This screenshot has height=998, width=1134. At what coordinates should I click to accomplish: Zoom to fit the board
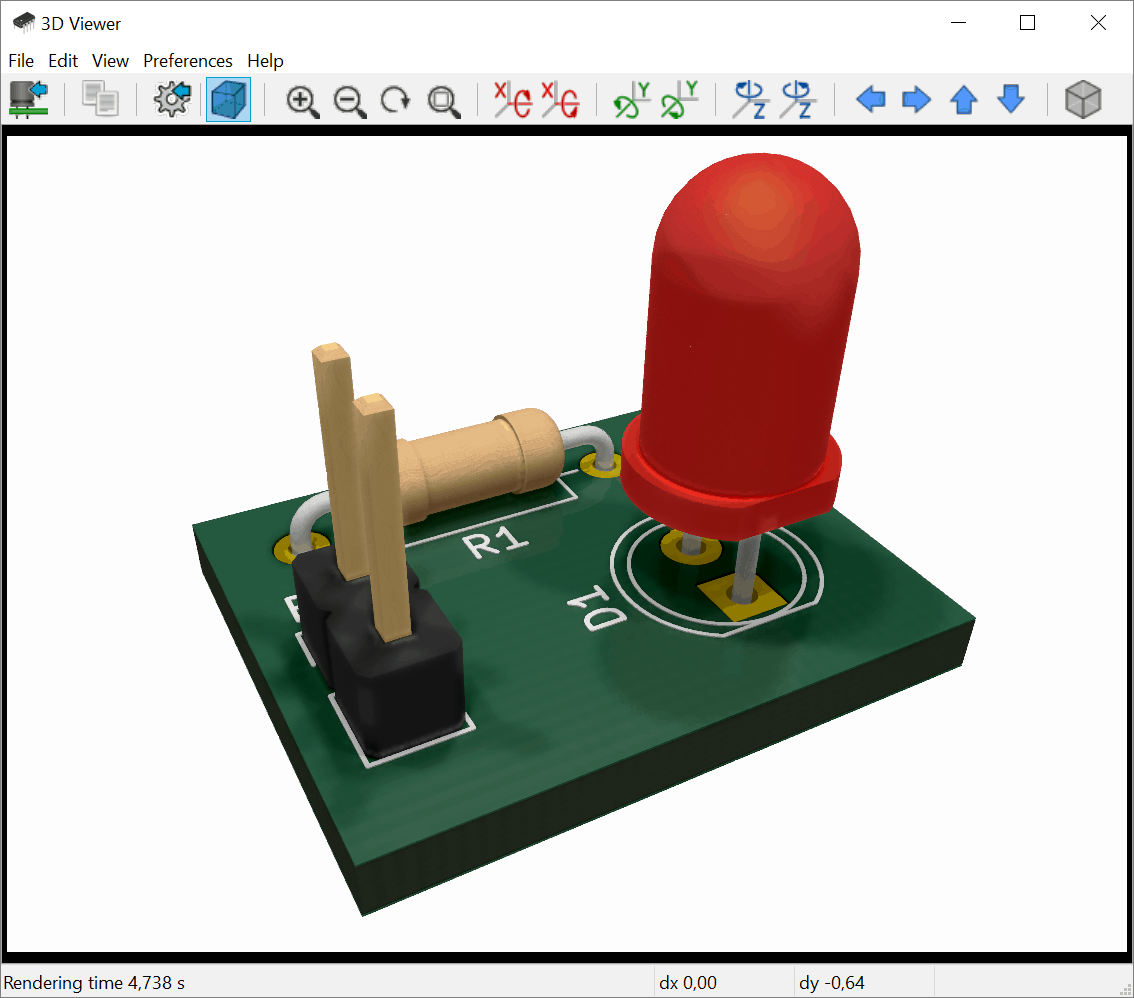443,100
